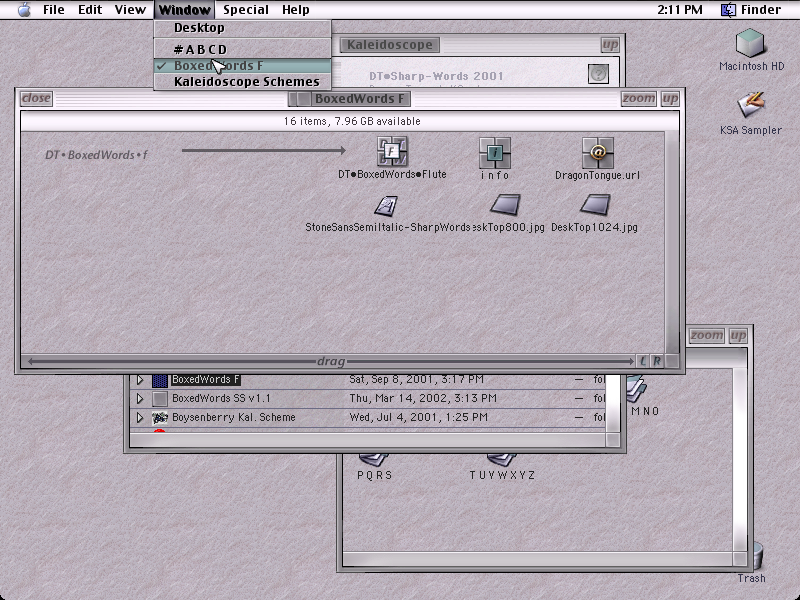Open the DragonTongue.url link file
The width and height of the screenshot is (800, 600).
(597, 153)
